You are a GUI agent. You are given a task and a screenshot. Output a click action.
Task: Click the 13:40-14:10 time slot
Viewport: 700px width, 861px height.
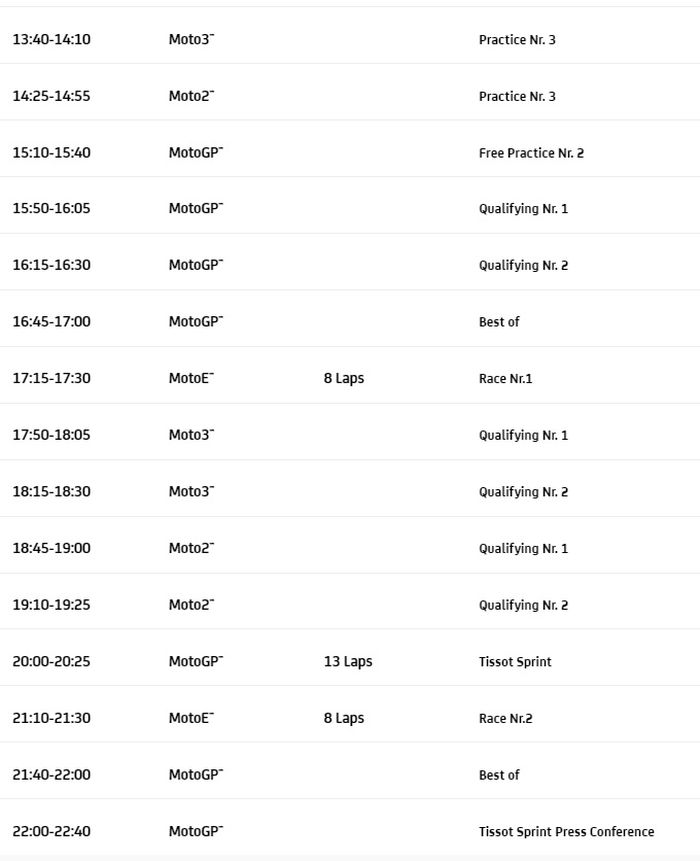tap(51, 40)
